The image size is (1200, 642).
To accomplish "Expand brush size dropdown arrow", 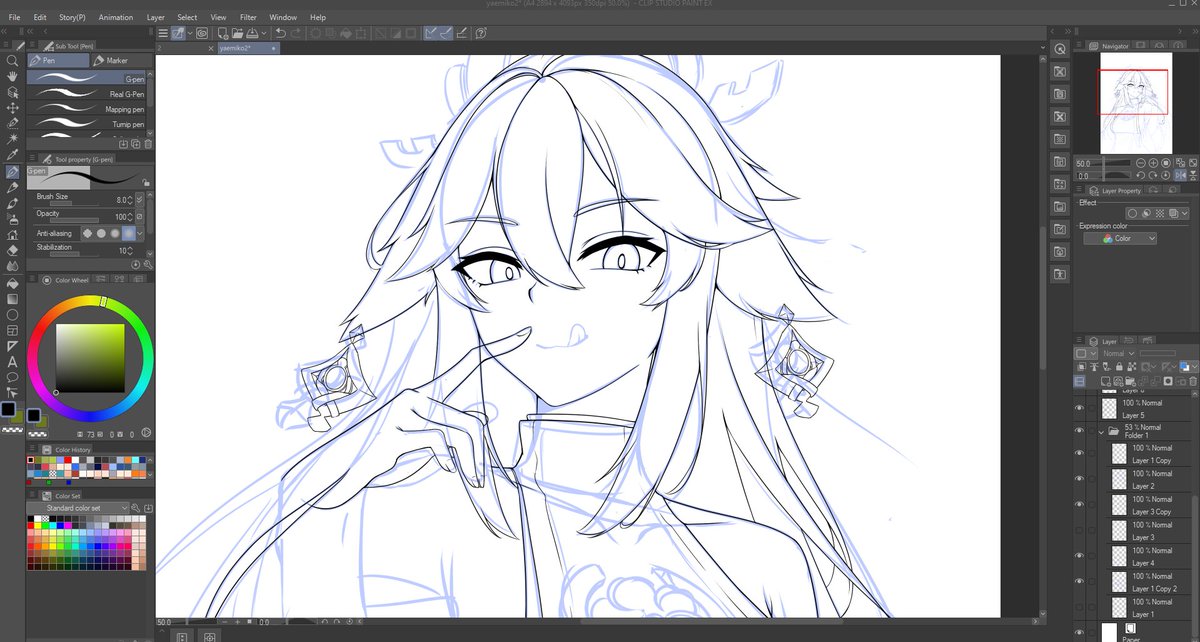I will pos(140,200).
